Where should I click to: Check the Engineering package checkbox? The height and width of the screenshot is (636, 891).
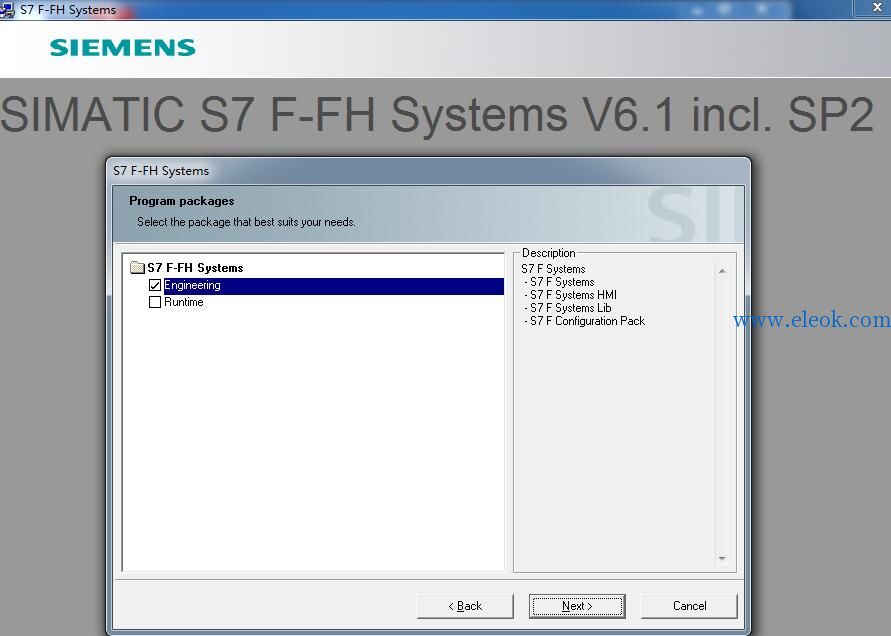pyautogui.click(x=155, y=285)
